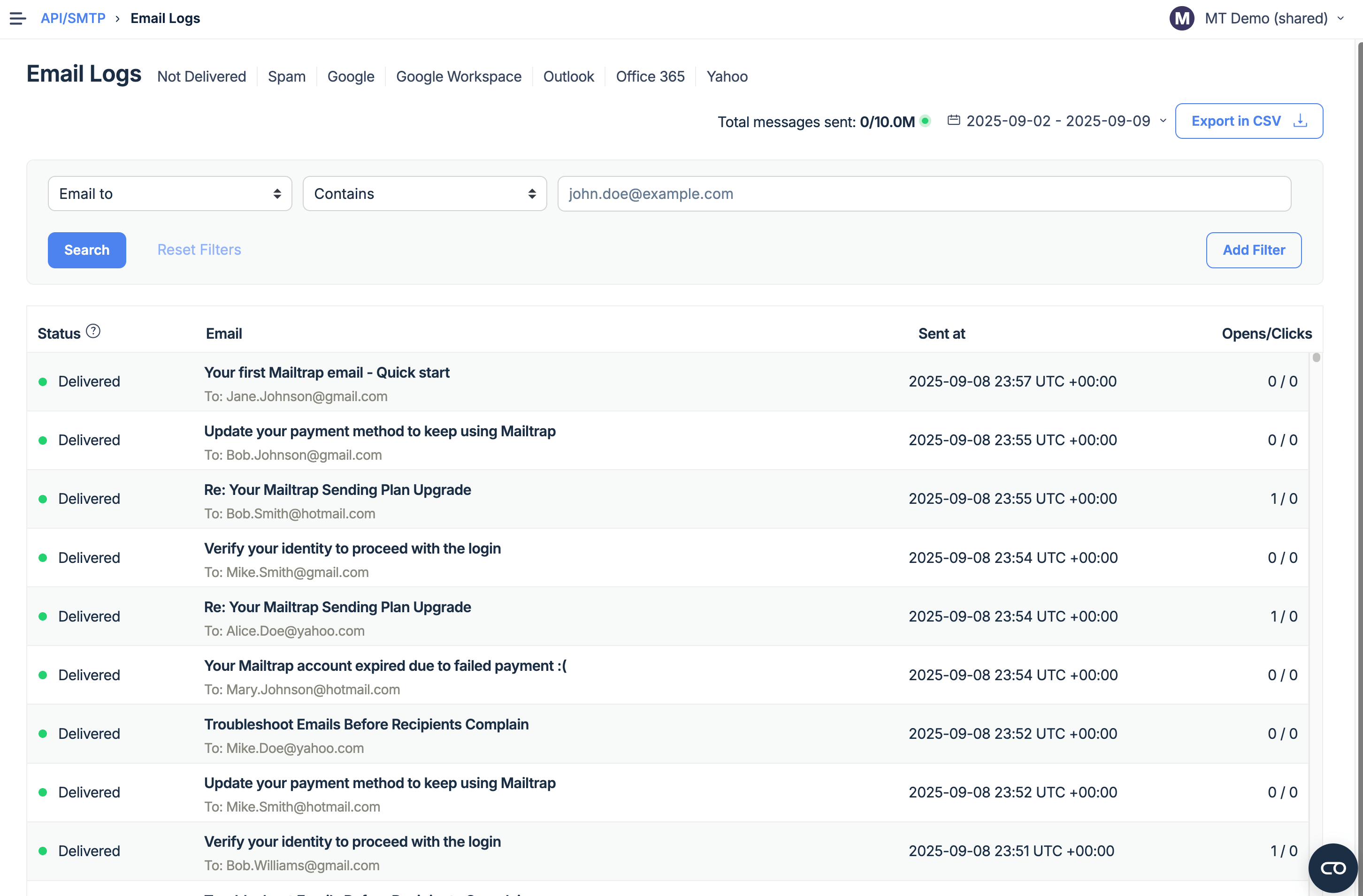The image size is (1363, 896).
Task: Open the Contains condition dropdown
Action: point(425,194)
